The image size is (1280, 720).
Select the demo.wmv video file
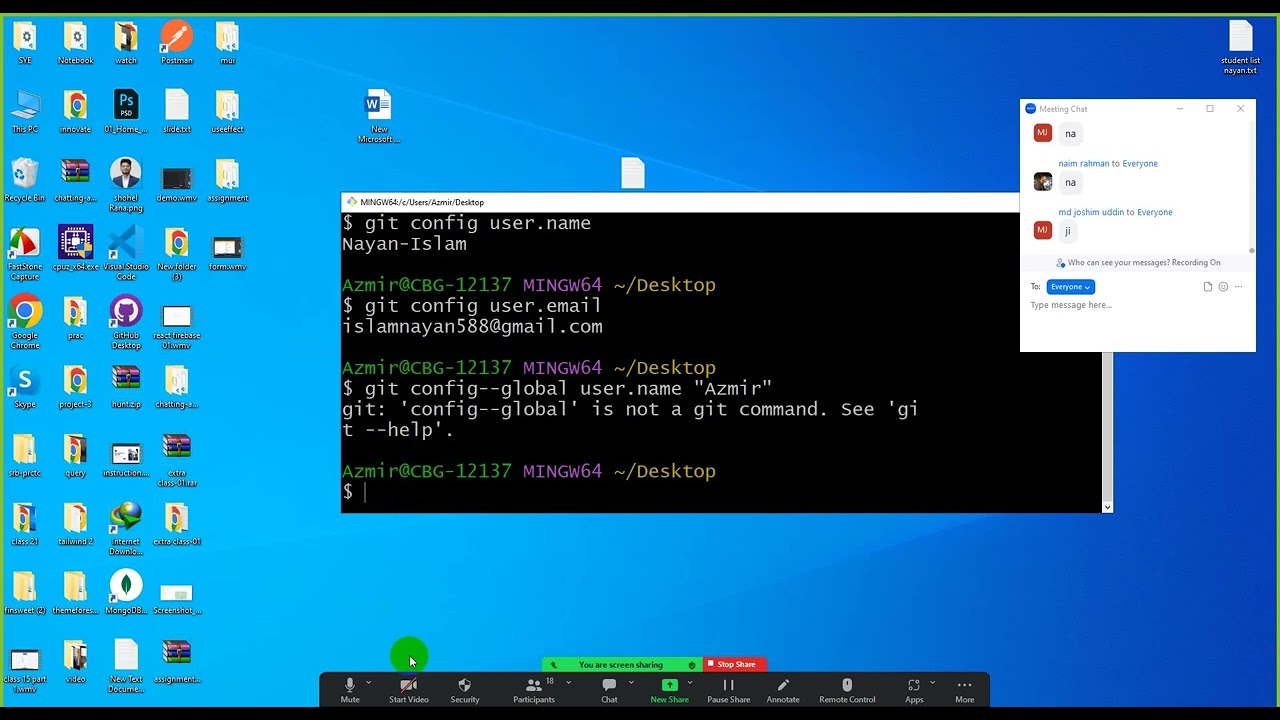click(x=177, y=185)
